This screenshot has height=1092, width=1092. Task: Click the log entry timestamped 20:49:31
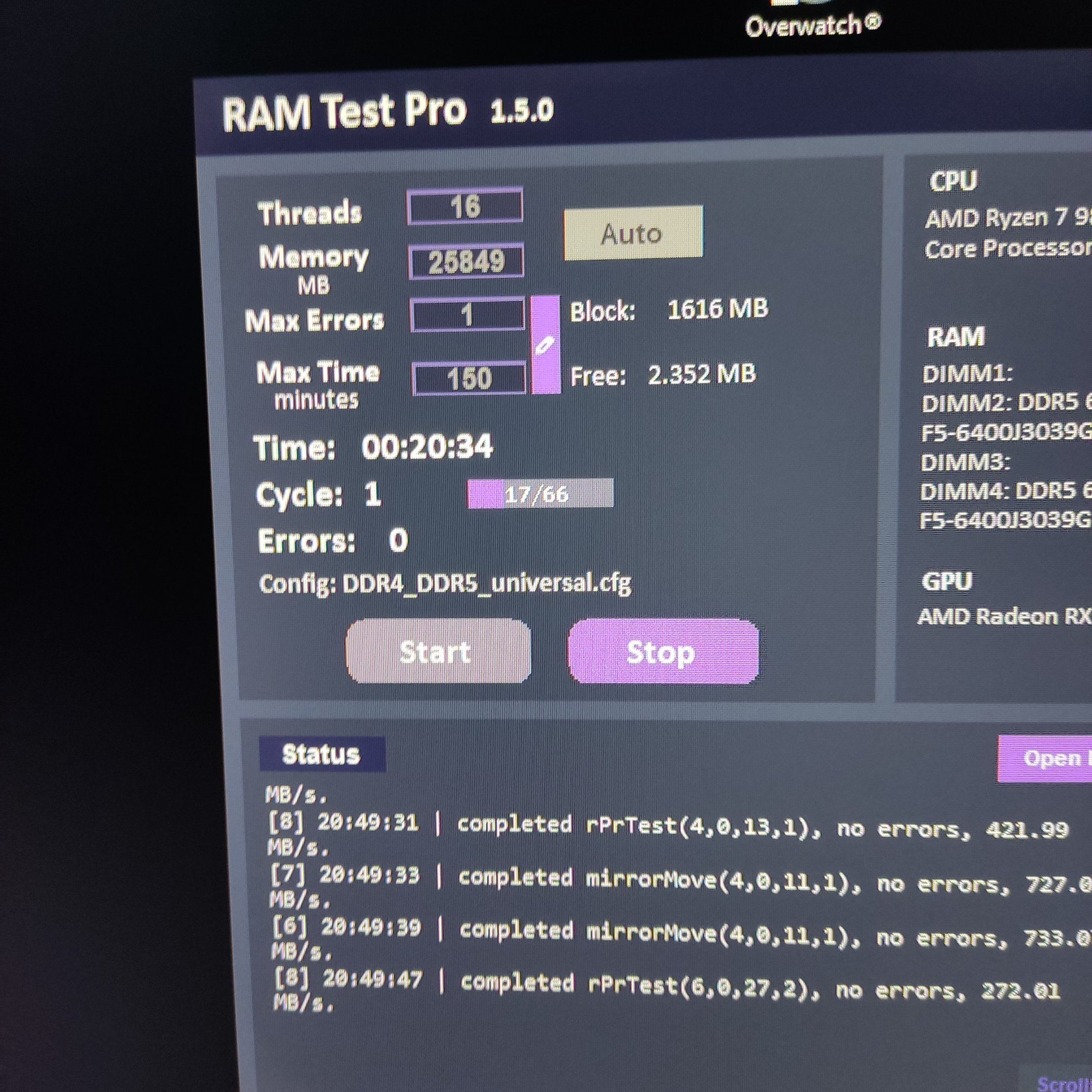click(668, 835)
